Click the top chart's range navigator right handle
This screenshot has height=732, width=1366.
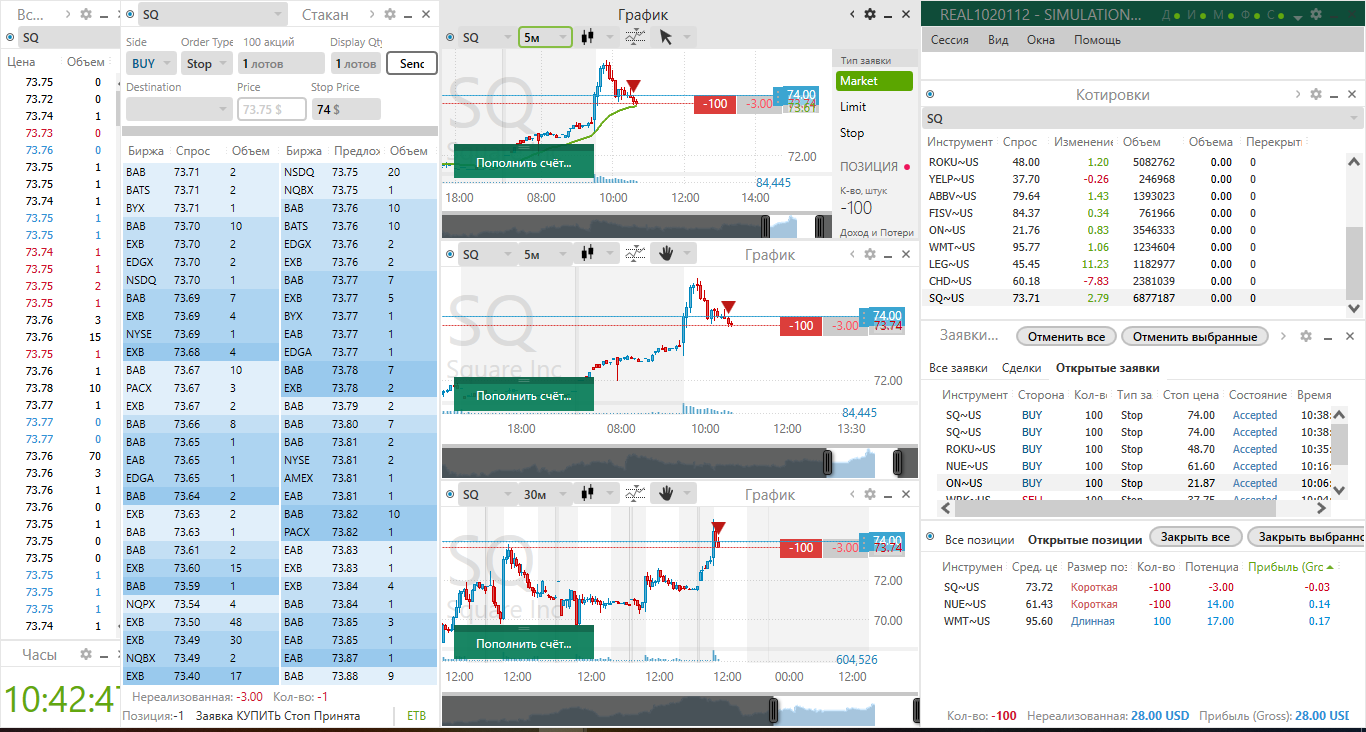pyautogui.click(x=822, y=227)
